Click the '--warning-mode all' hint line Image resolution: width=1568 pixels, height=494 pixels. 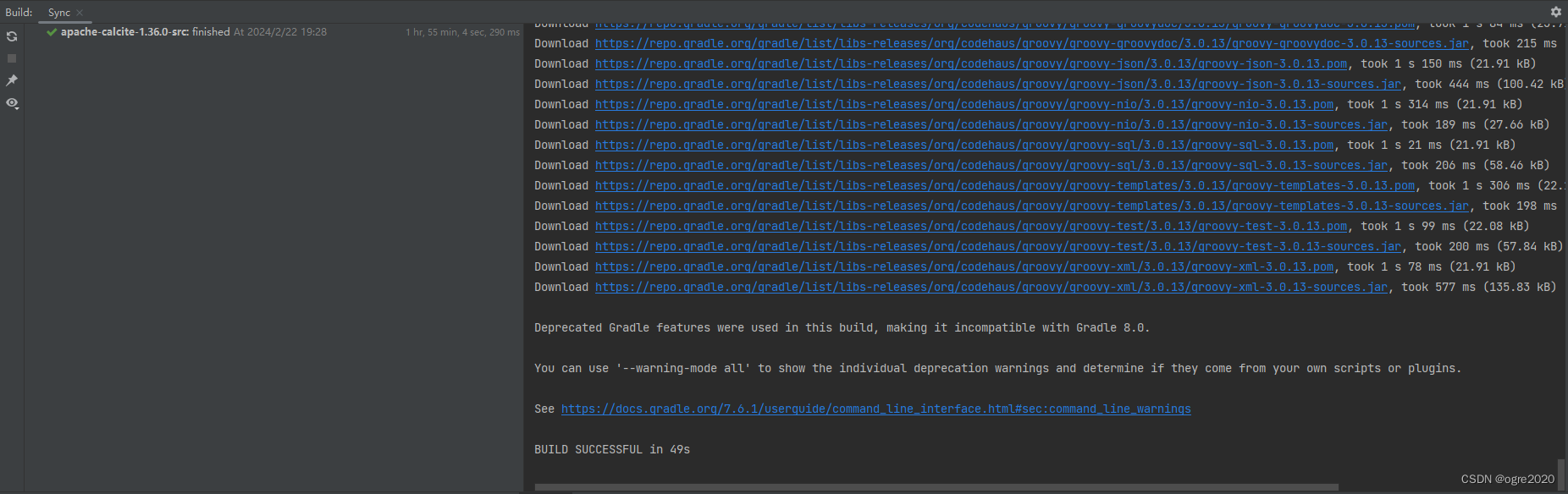(997, 368)
